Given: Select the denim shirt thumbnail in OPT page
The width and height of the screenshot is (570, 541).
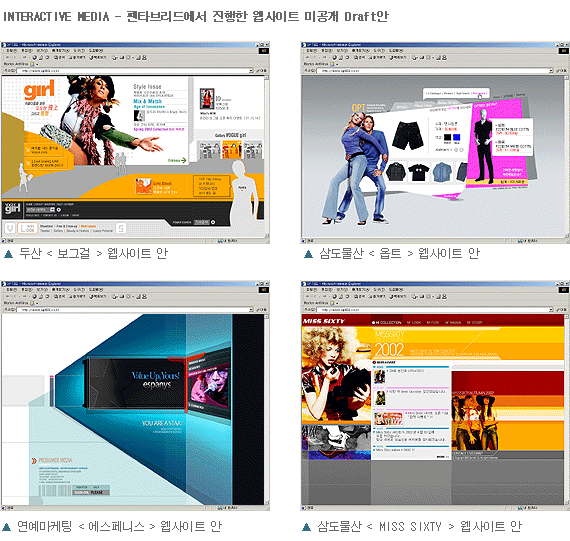Looking at the screenshot, I should (x=442, y=172).
